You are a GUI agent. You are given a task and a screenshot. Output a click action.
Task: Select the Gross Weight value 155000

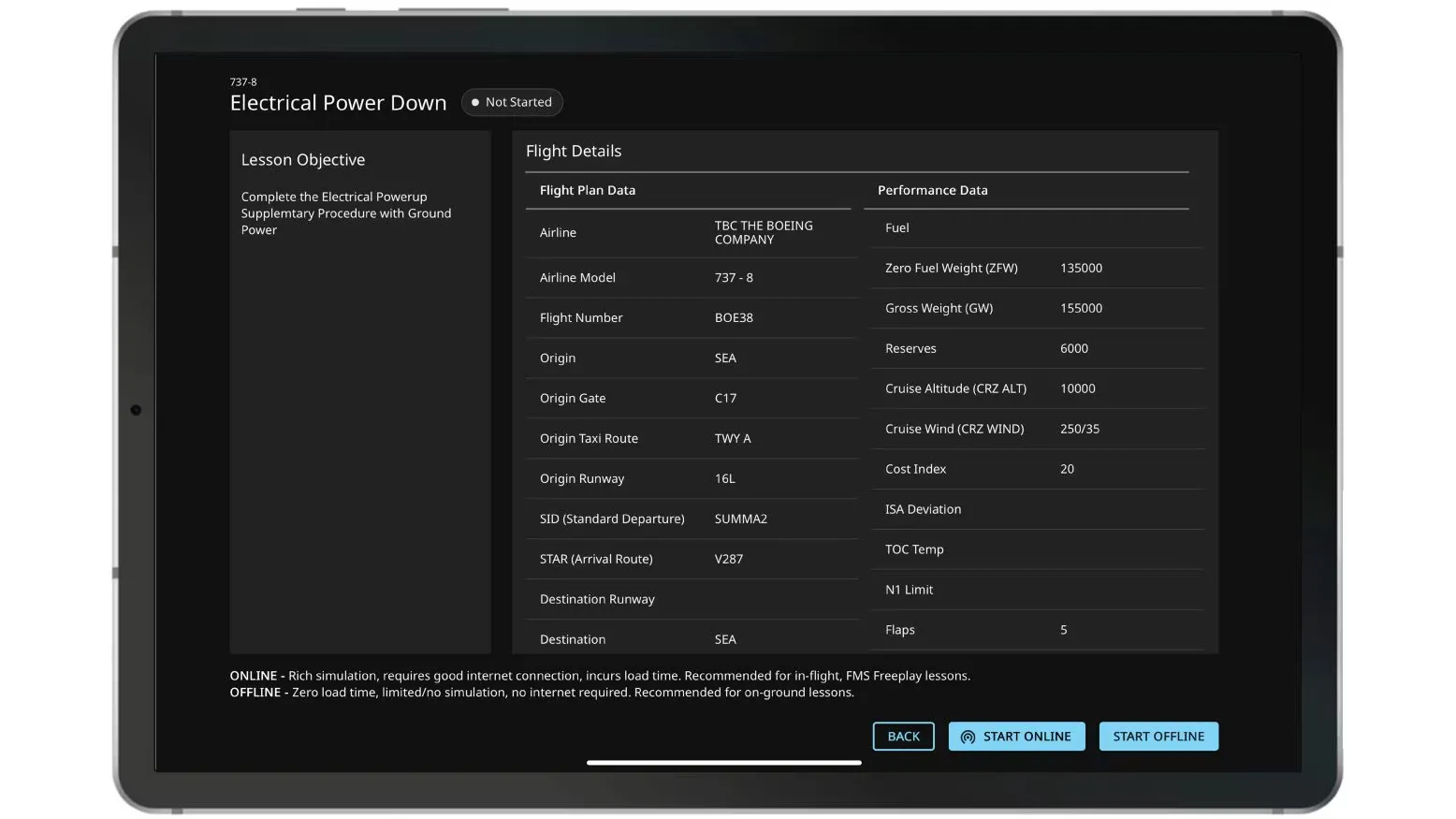1081,309
